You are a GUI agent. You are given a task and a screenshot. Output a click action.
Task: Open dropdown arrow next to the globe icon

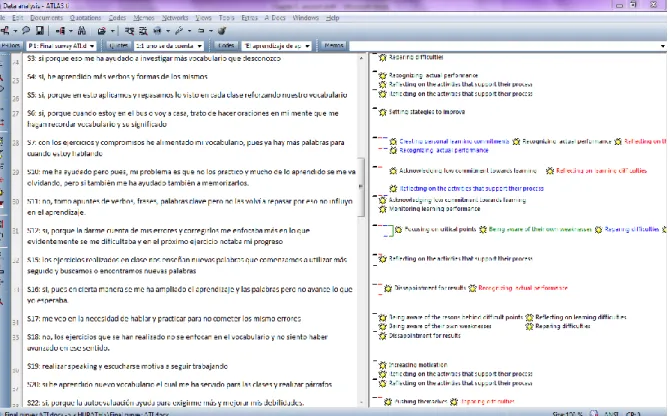click(x=168, y=31)
